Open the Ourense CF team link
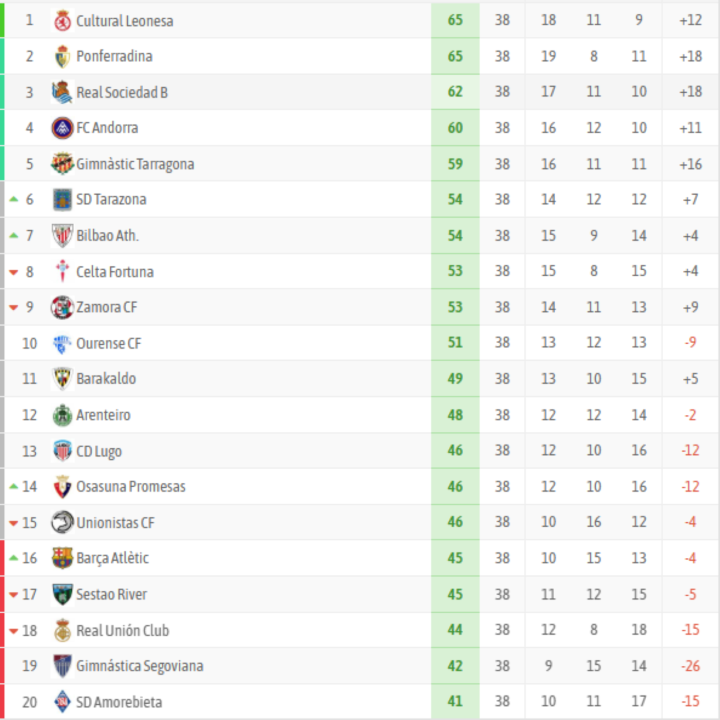This screenshot has height=720, width=720. (x=108, y=343)
